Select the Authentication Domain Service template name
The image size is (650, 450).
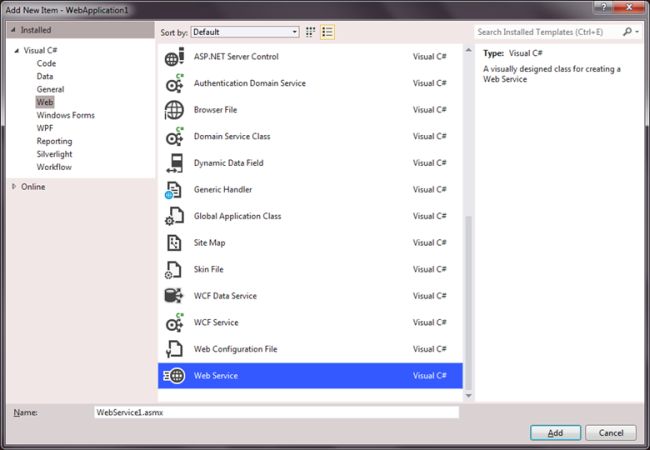250,83
